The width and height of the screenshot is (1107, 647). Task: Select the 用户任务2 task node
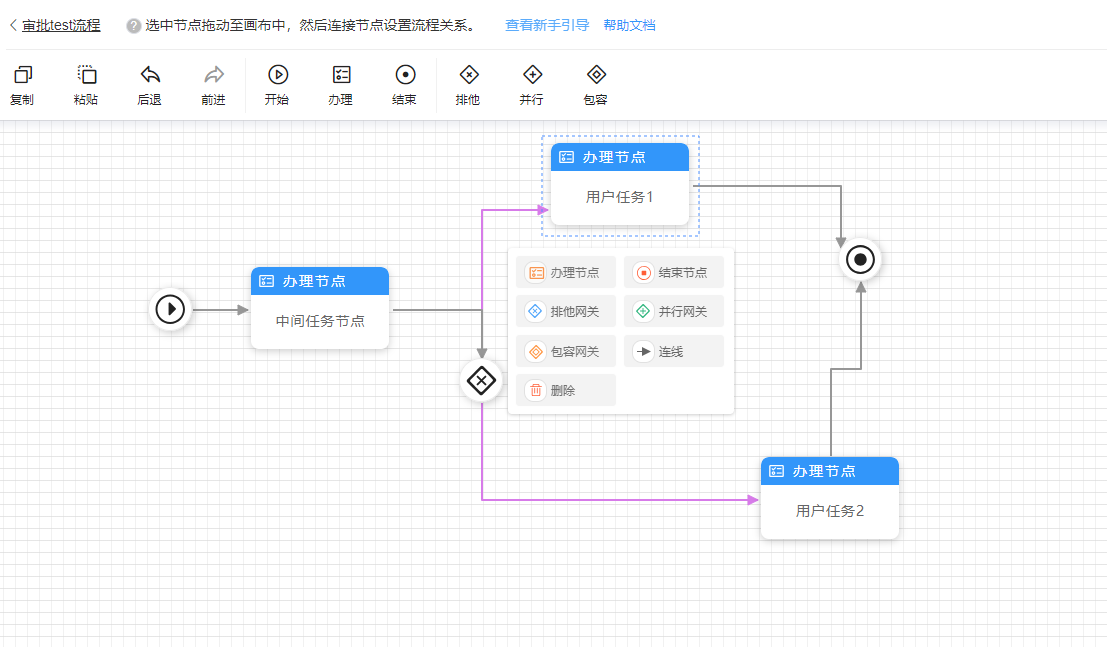click(830, 511)
